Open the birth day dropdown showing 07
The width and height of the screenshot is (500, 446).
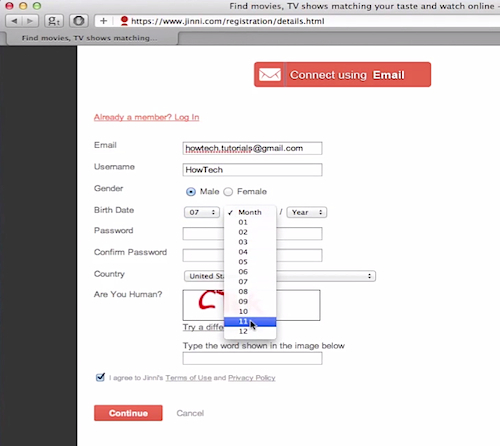[x=202, y=212]
